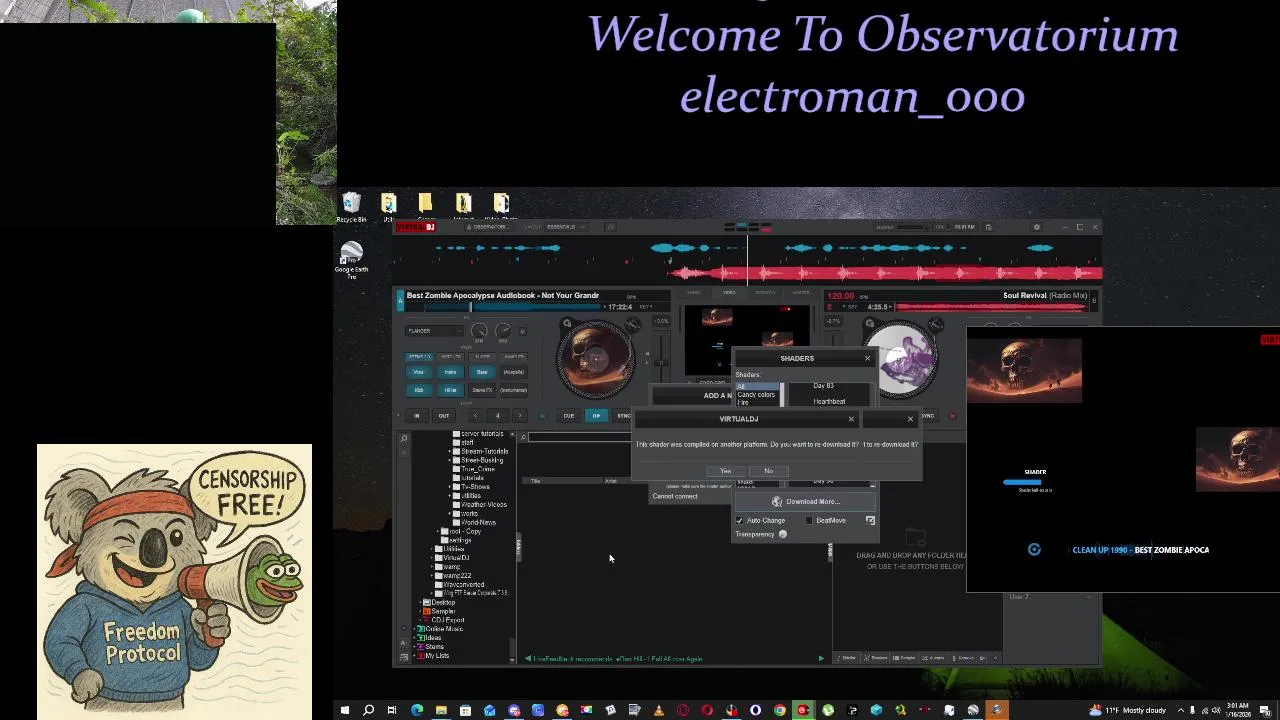This screenshot has width=1280, height=720.
Task: Click the OUT loop button on left deck
Action: point(443,416)
